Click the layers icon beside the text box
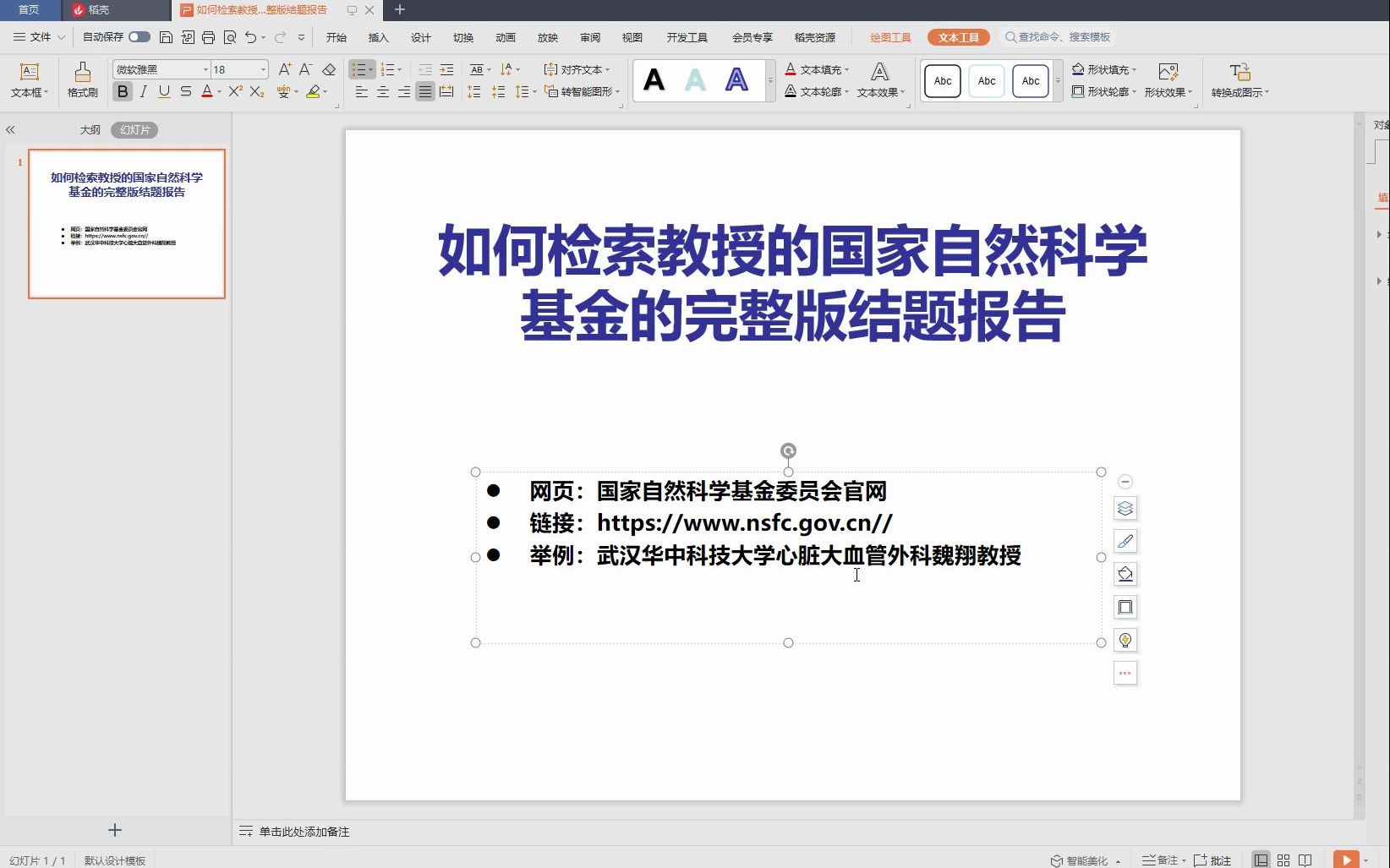The image size is (1390, 868). [1125, 508]
